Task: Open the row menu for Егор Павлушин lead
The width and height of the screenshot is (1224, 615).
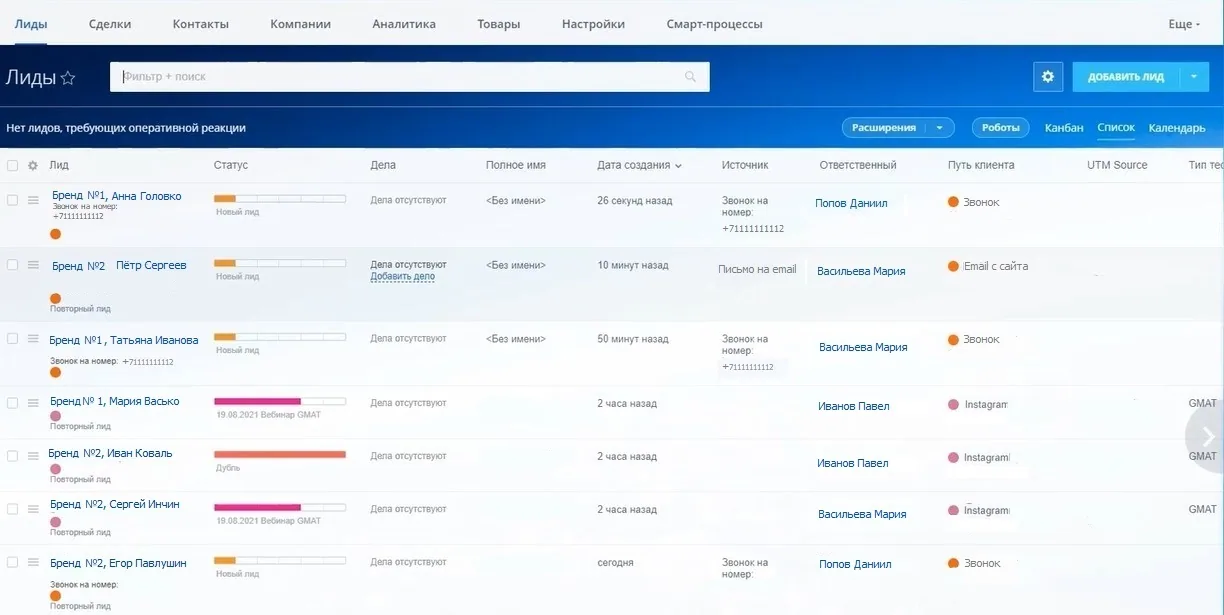Action: click(x=33, y=563)
